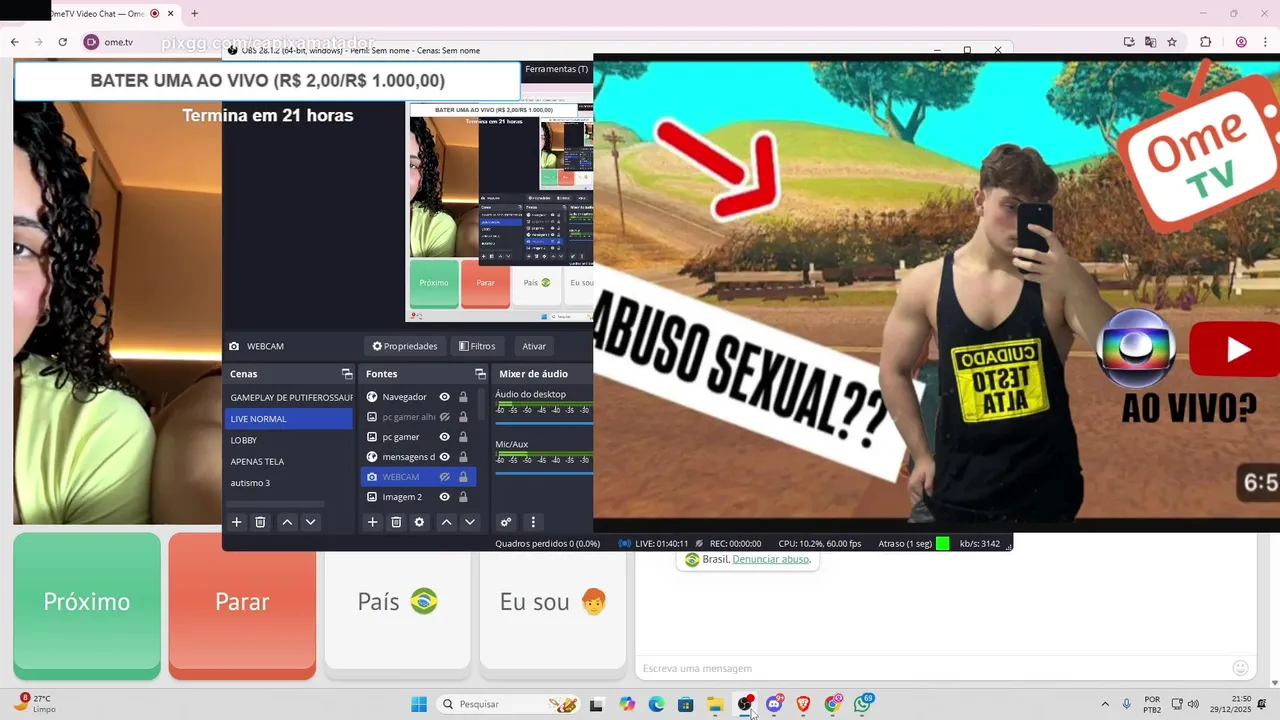This screenshot has width=1280, height=720.
Task: Open the Ferramentas (T) menu in OBS
Action: point(556,69)
